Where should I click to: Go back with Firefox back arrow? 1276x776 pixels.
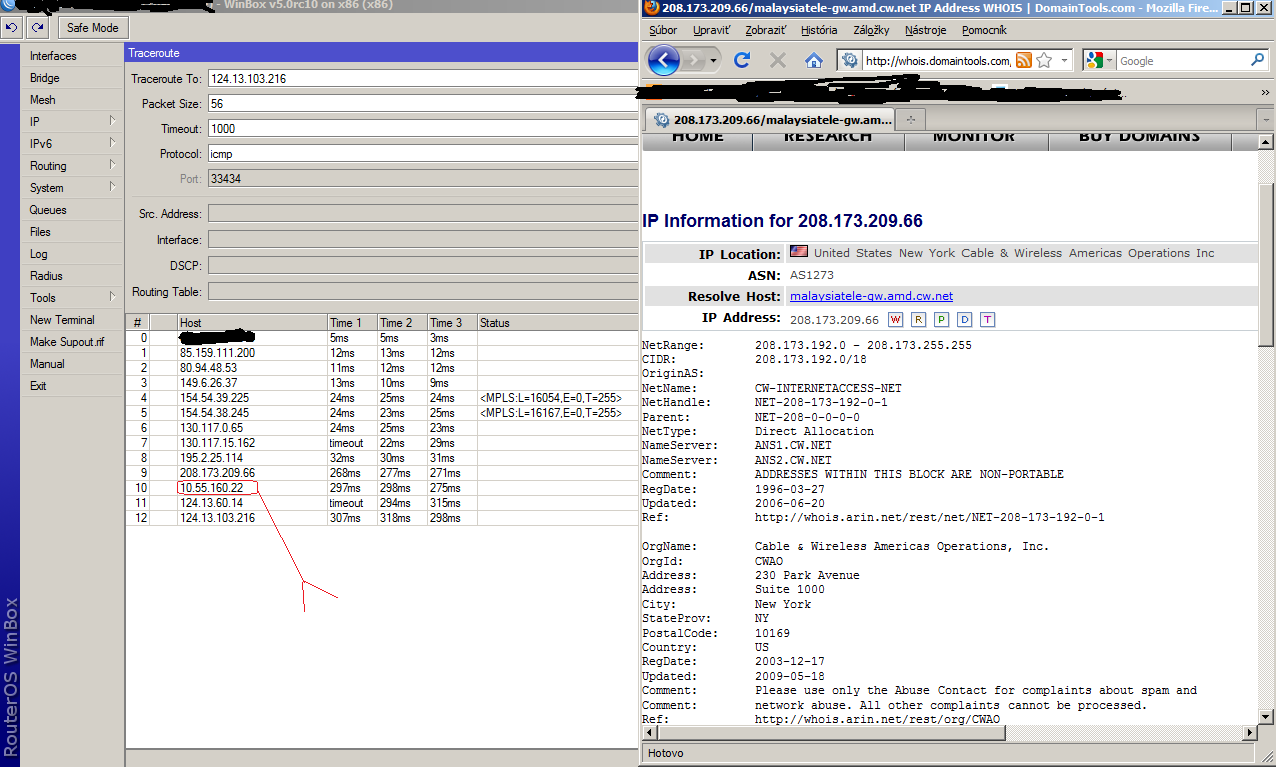[664, 60]
